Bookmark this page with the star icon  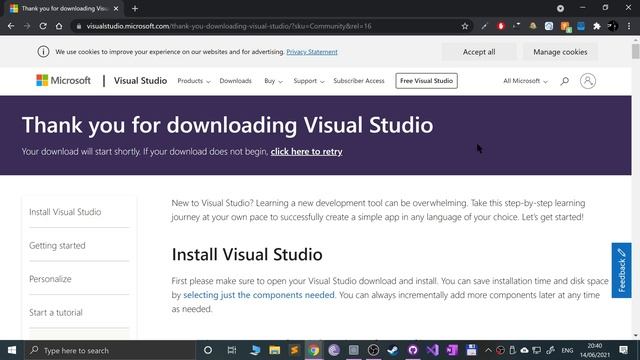tap(465, 26)
